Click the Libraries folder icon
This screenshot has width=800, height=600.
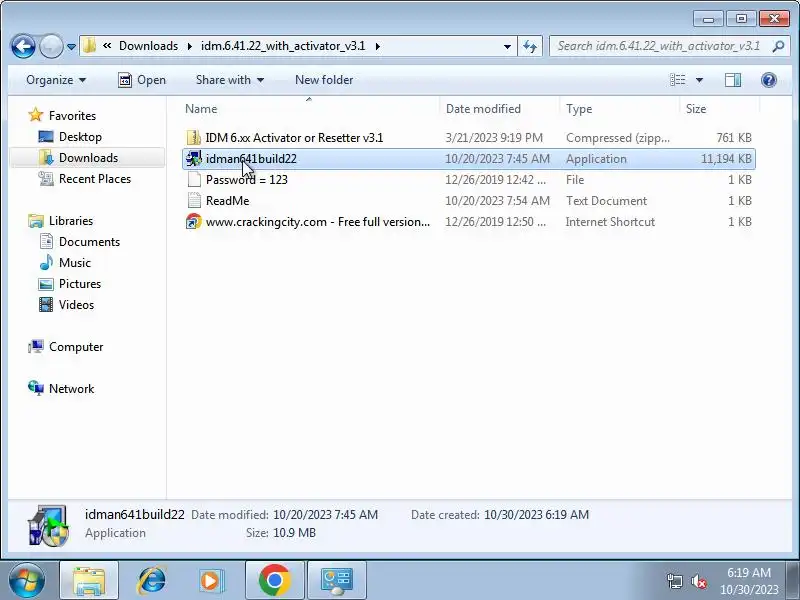pos(36,221)
